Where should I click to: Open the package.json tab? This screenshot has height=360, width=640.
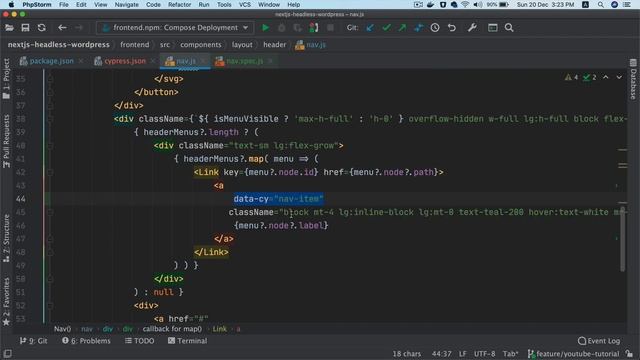coord(51,61)
